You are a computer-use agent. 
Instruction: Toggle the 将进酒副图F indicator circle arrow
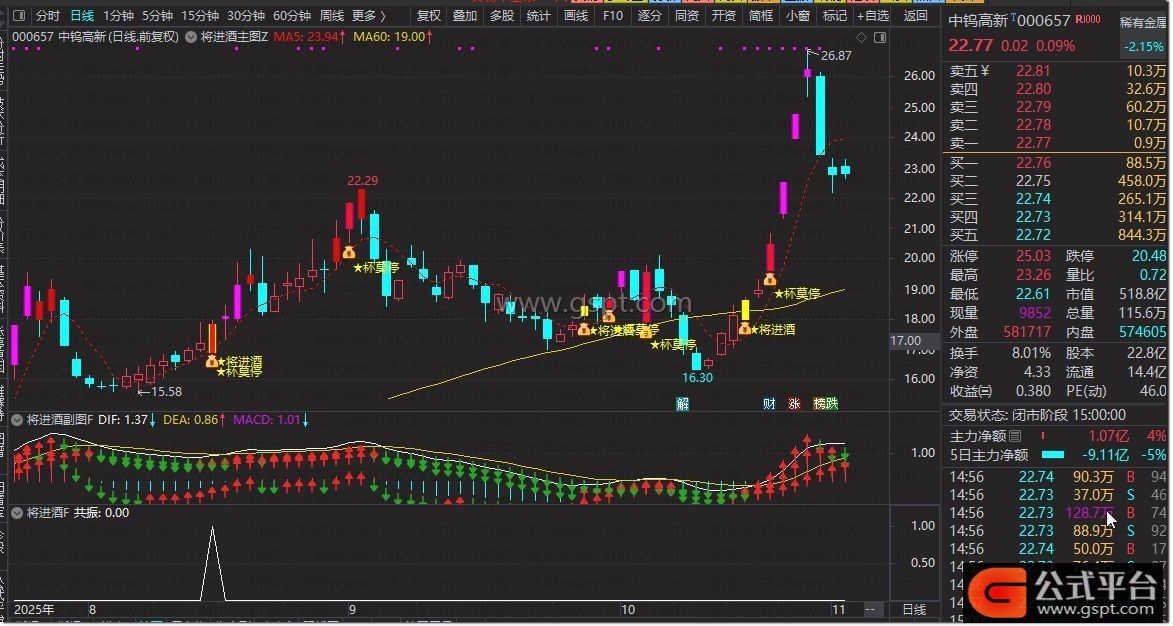coord(17,419)
